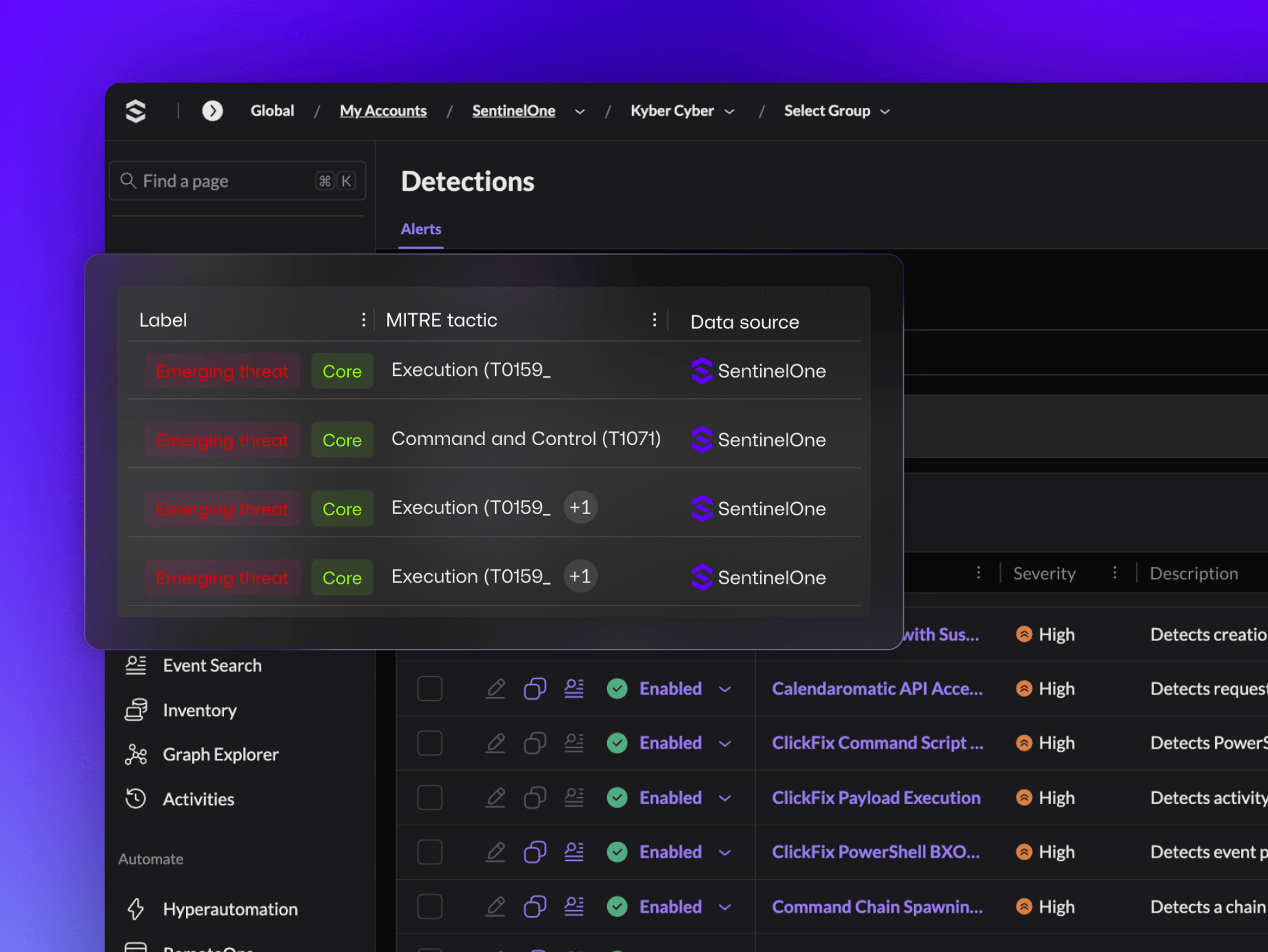Select the ClickFix Payload Execution row checkbox
This screenshot has width=1268, height=952.
pyautogui.click(x=430, y=798)
